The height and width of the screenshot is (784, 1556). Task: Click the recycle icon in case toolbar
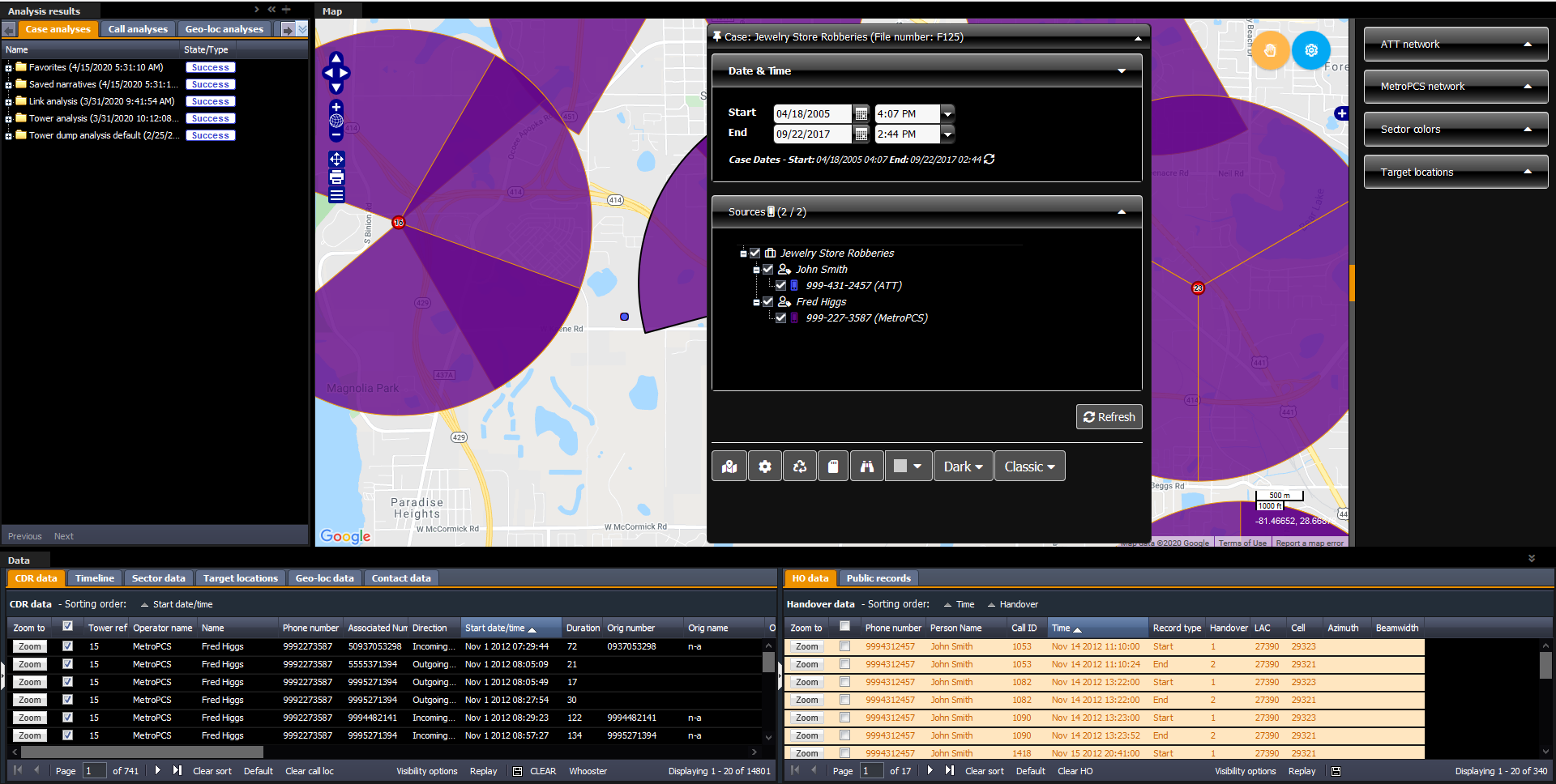pos(799,467)
